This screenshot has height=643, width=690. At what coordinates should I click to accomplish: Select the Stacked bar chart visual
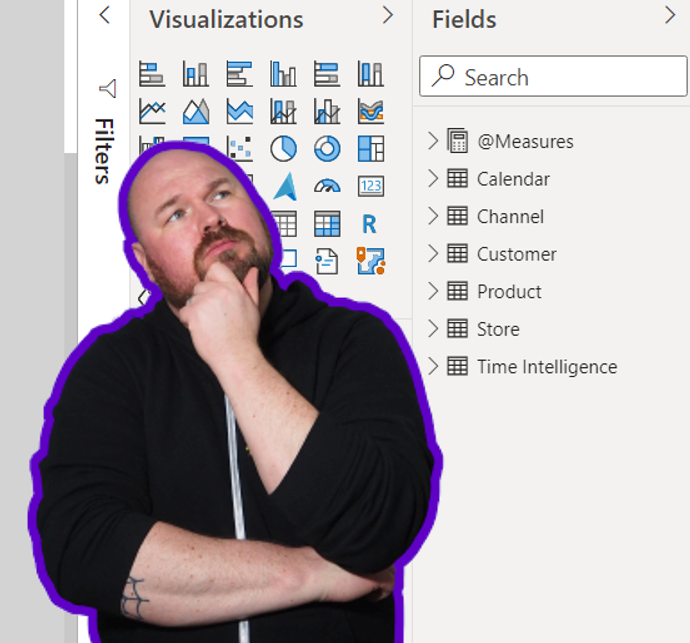point(152,73)
